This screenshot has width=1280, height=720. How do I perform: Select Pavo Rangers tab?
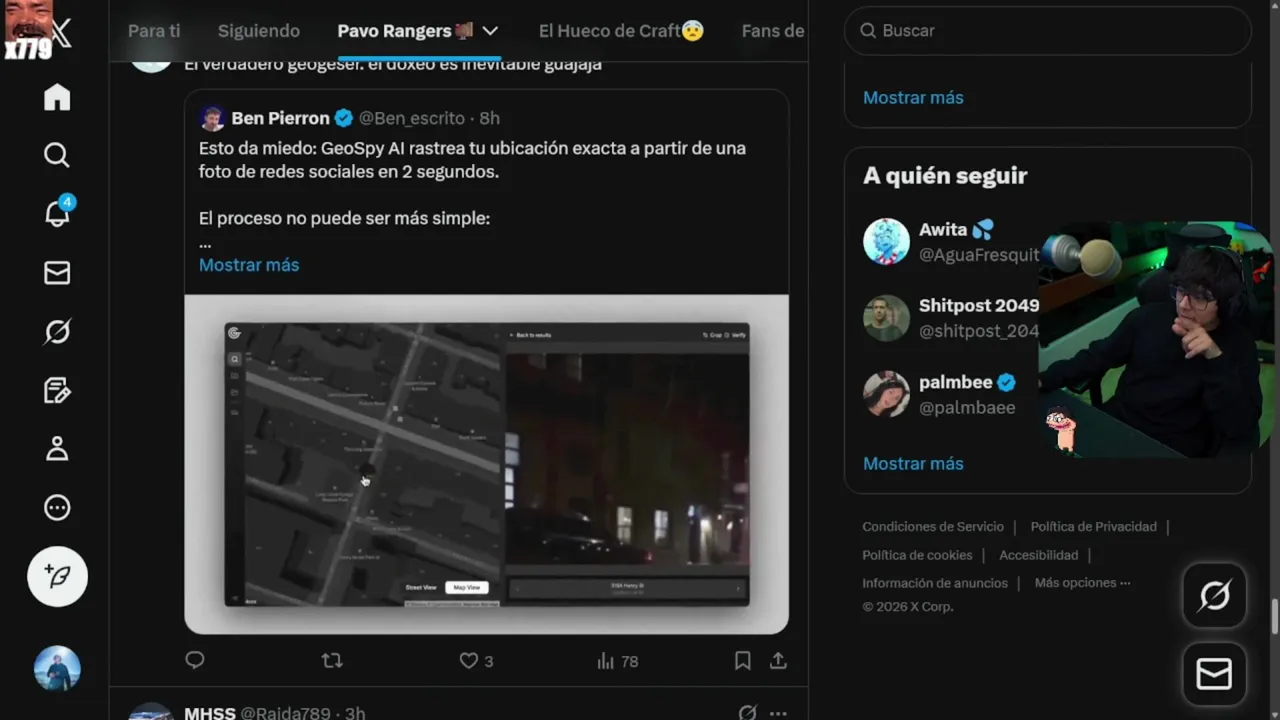(405, 31)
